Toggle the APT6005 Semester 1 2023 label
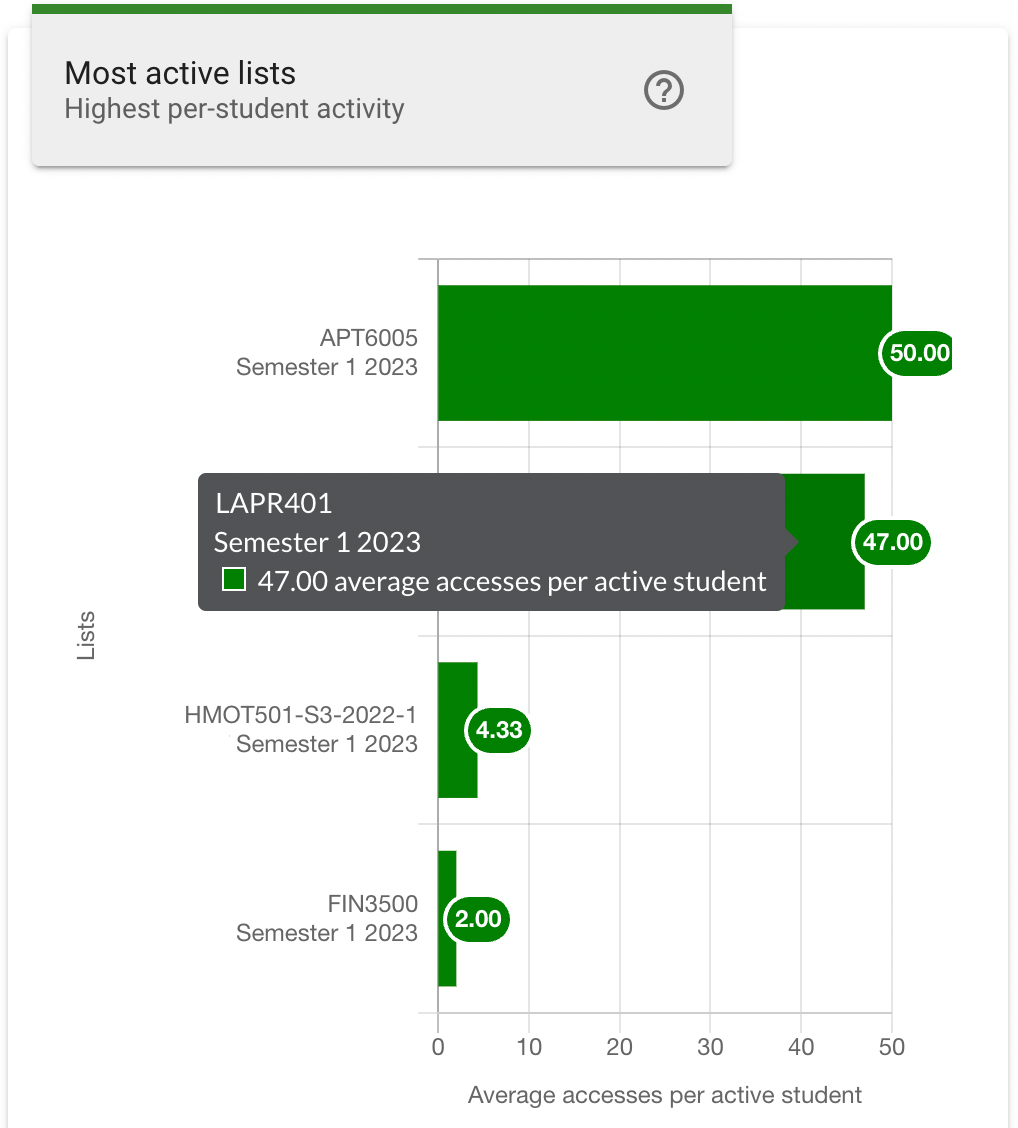Viewport: 1018px width, 1128px height. click(x=327, y=352)
